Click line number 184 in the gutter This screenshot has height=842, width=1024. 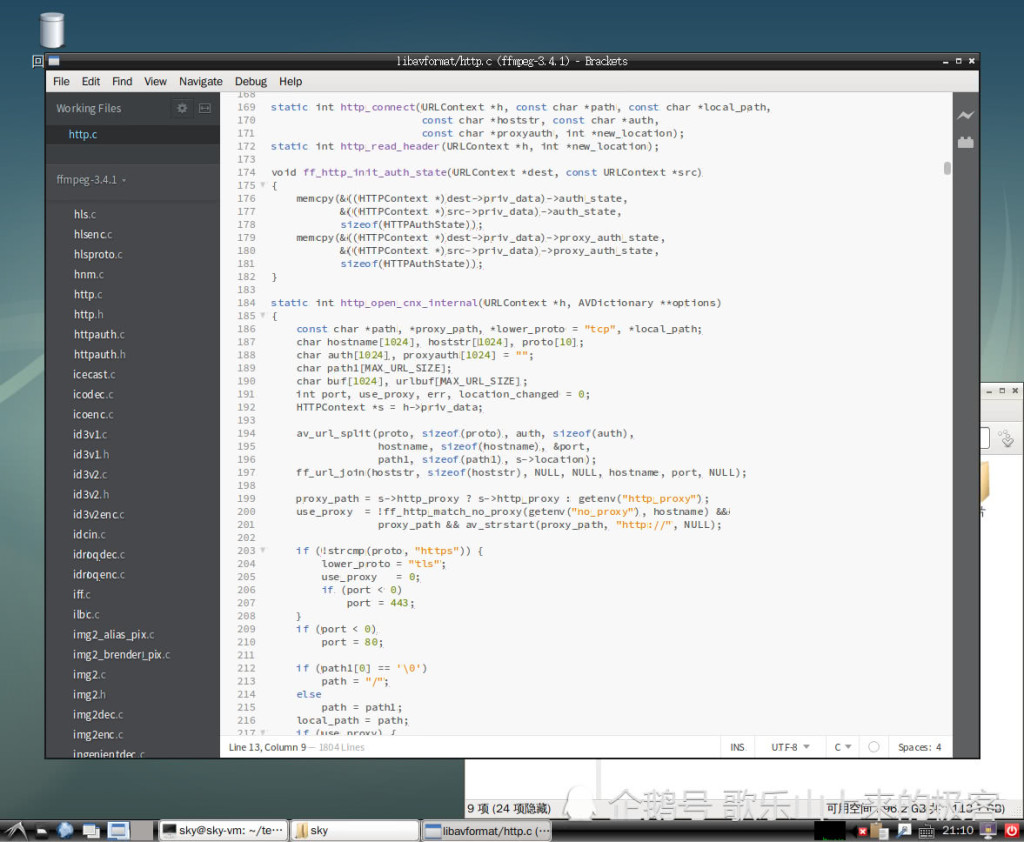pos(246,302)
